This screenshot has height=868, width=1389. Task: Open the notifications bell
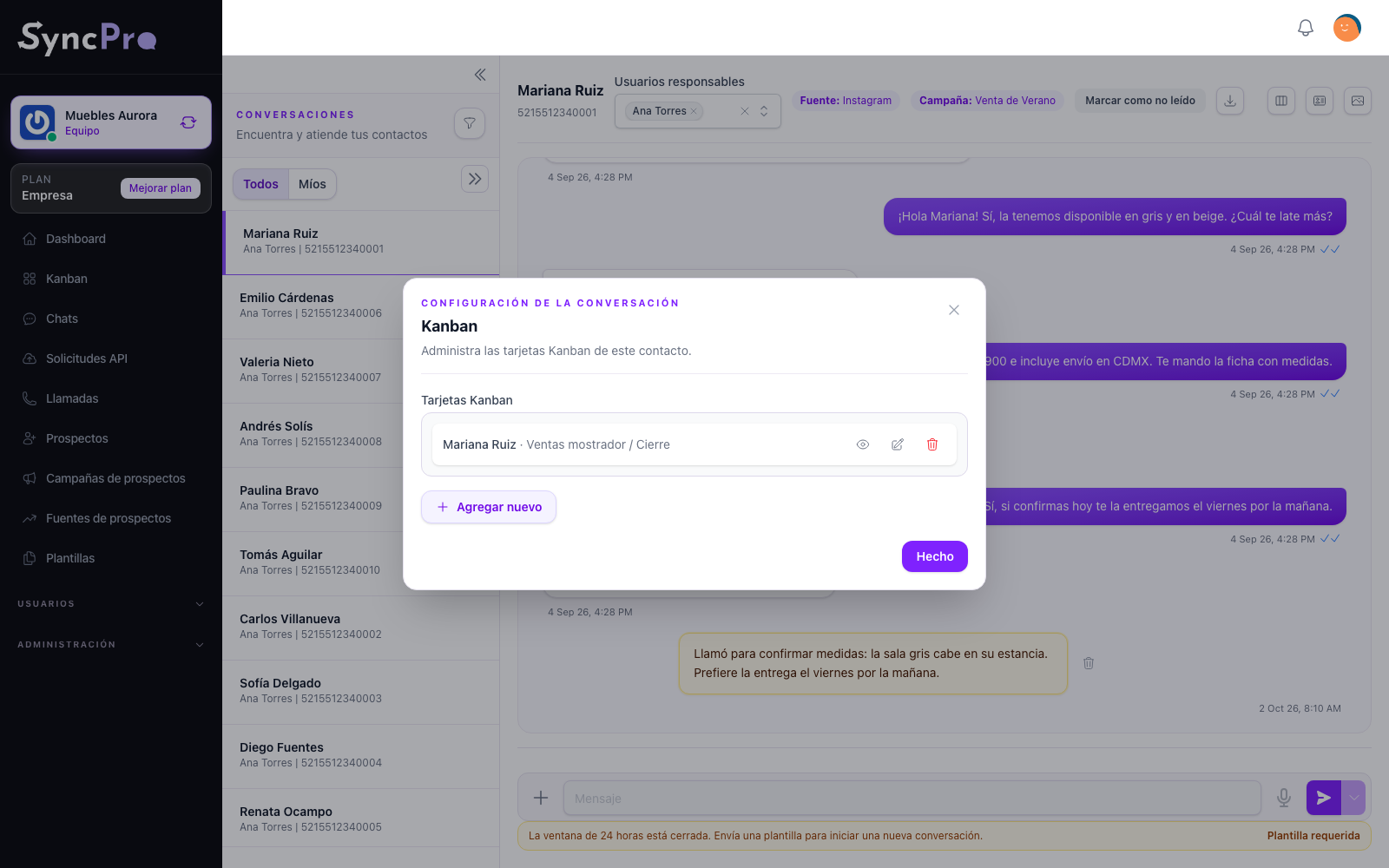pos(1305,28)
